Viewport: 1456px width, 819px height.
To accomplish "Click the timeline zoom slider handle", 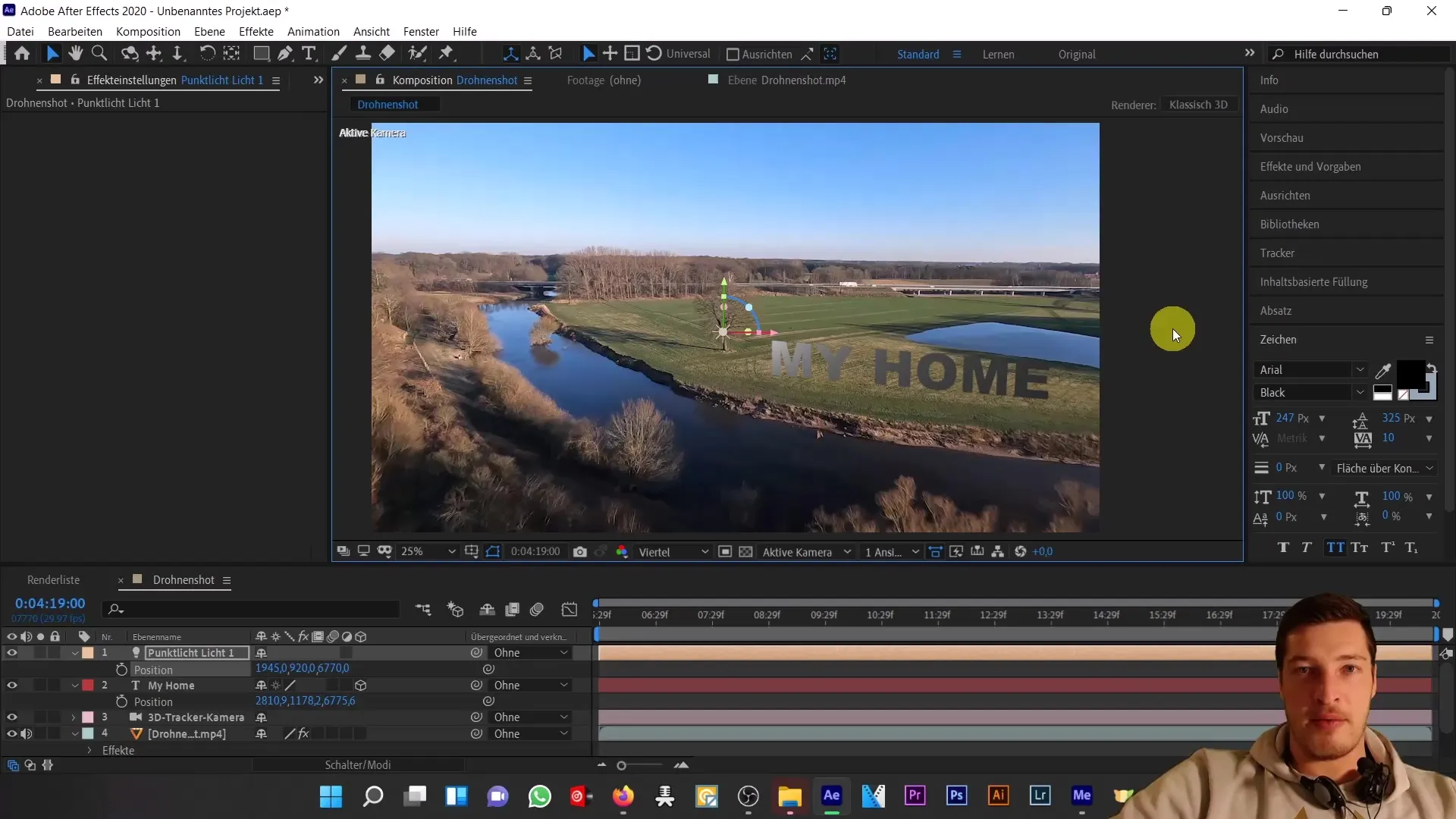I will [622, 766].
